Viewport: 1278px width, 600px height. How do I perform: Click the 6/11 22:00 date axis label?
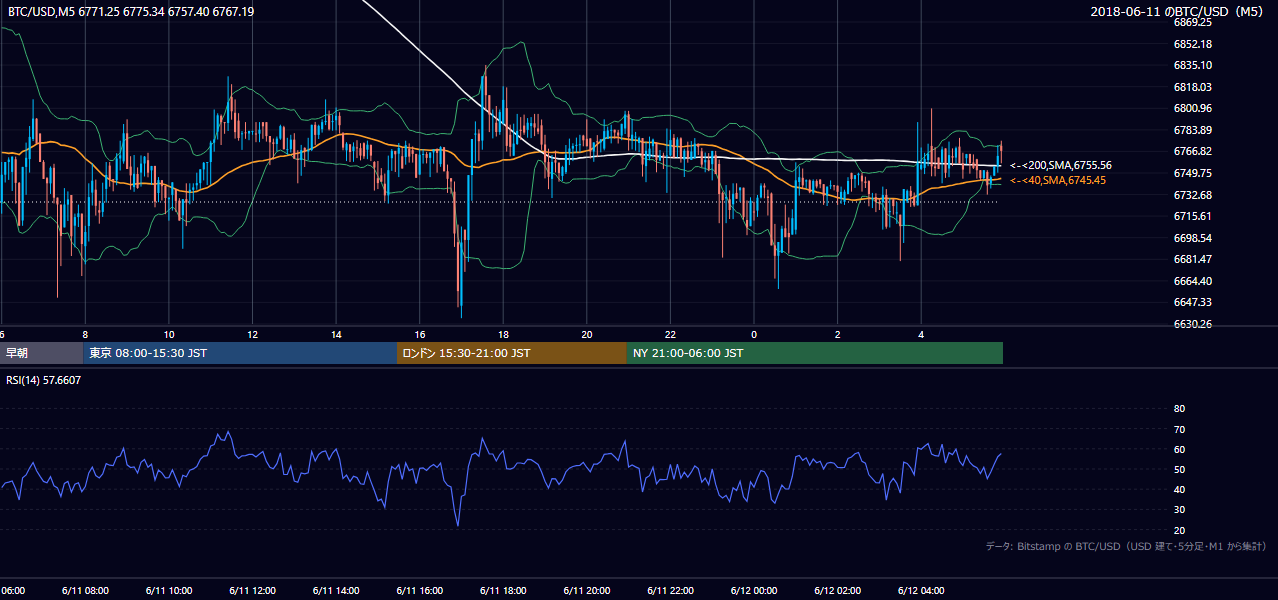click(x=670, y=591)
